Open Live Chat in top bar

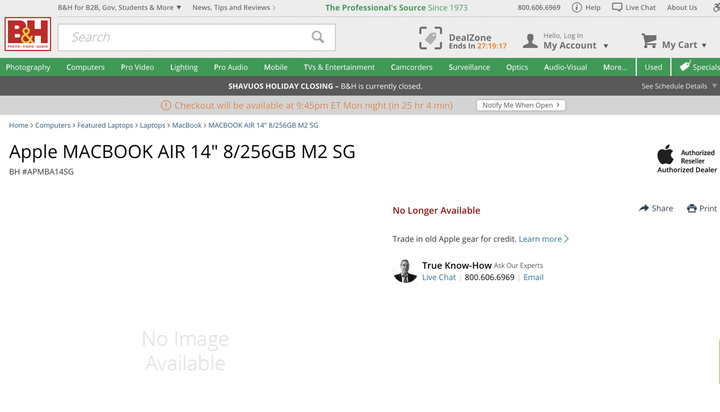pyautogui.click(x=638, y=7)
